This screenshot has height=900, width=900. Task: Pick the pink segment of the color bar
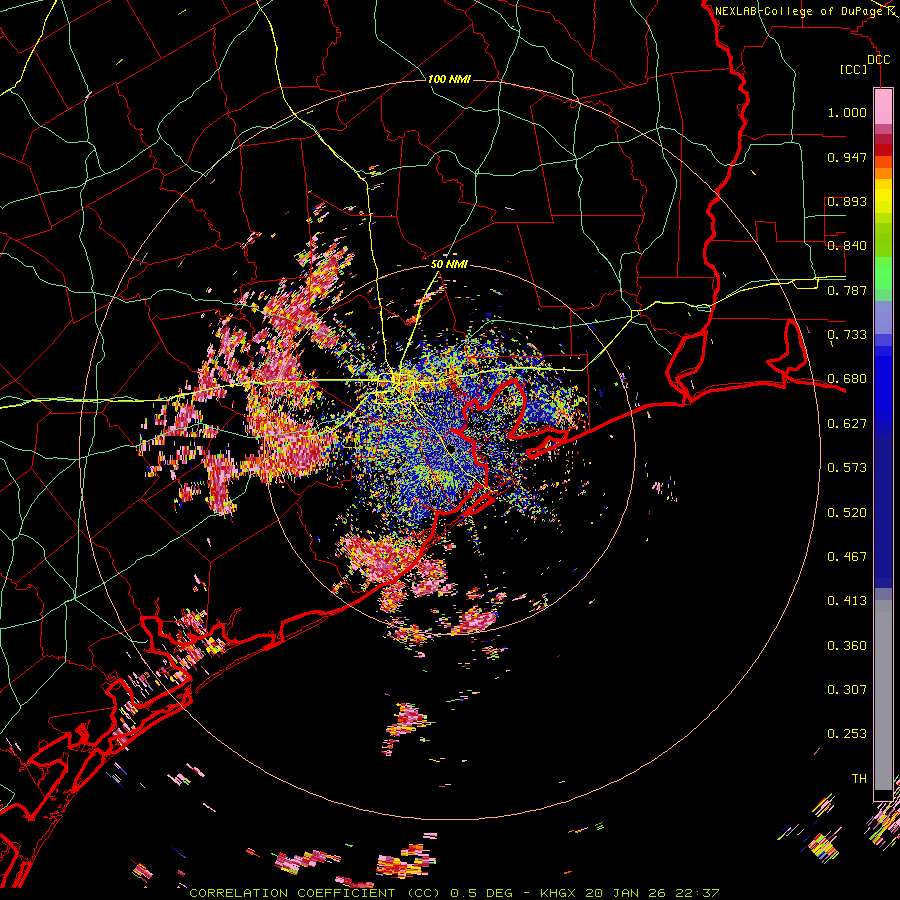[883, 106]
